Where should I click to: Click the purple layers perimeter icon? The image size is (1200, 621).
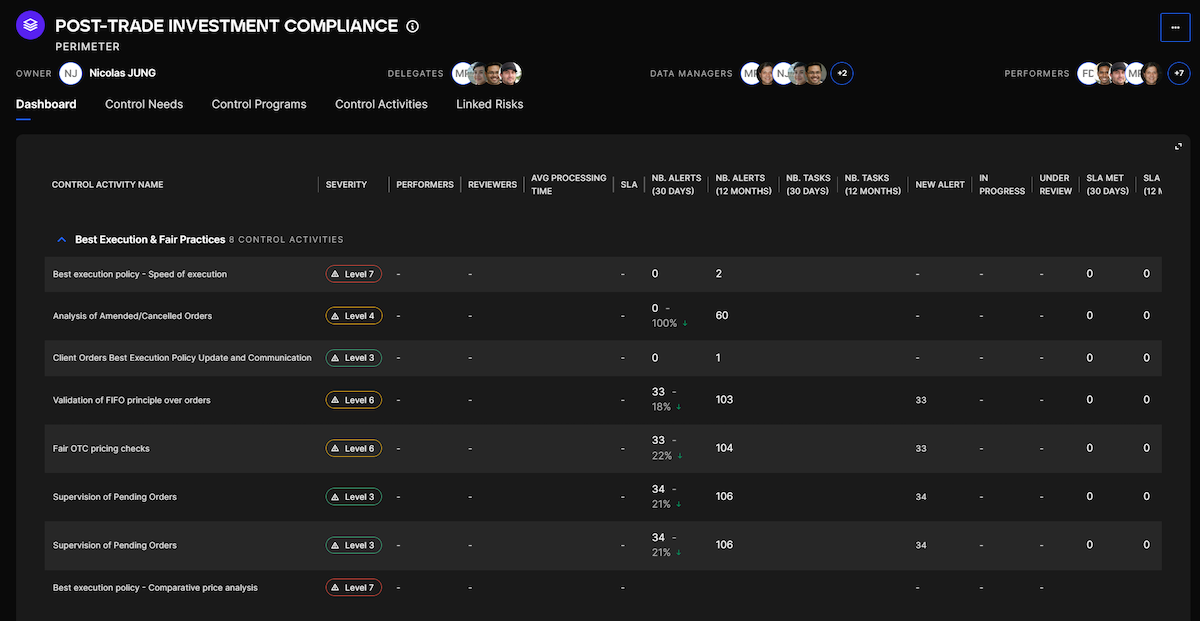[31, 25]
